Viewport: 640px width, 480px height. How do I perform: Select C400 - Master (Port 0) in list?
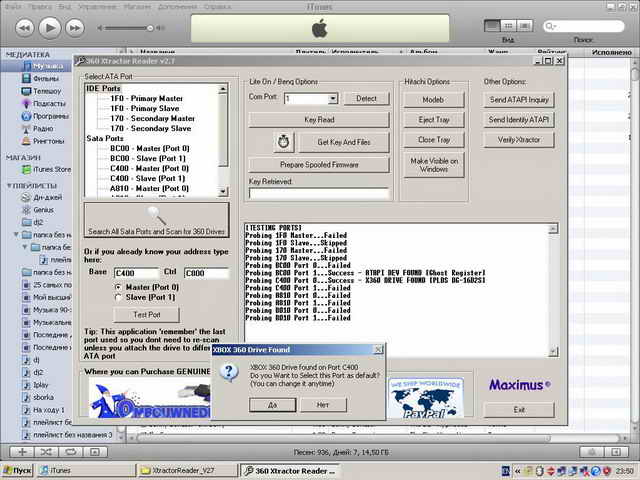149,168
